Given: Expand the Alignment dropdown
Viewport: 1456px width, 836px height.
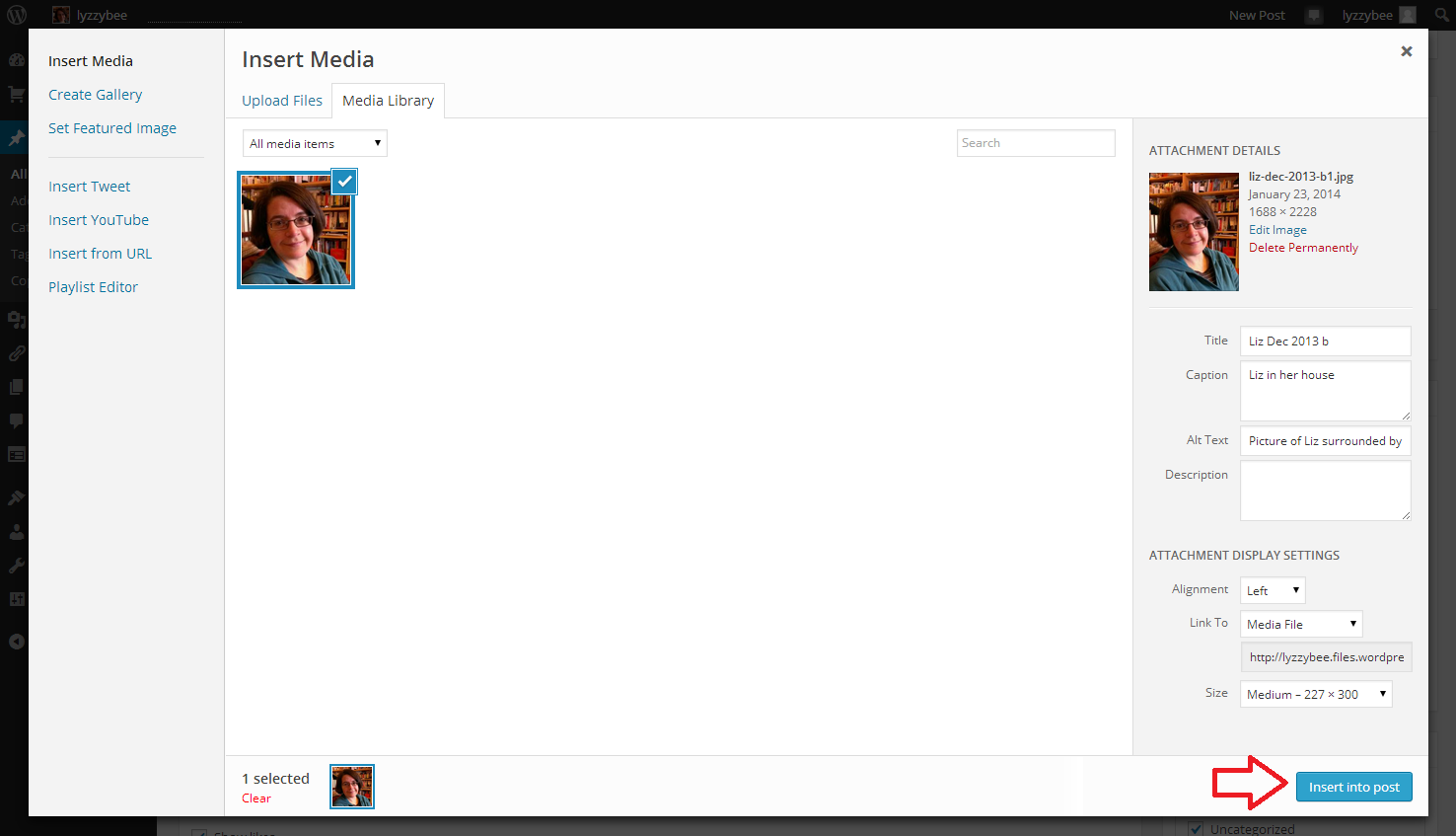Looking at the screenshot, I should point(1273,590).
